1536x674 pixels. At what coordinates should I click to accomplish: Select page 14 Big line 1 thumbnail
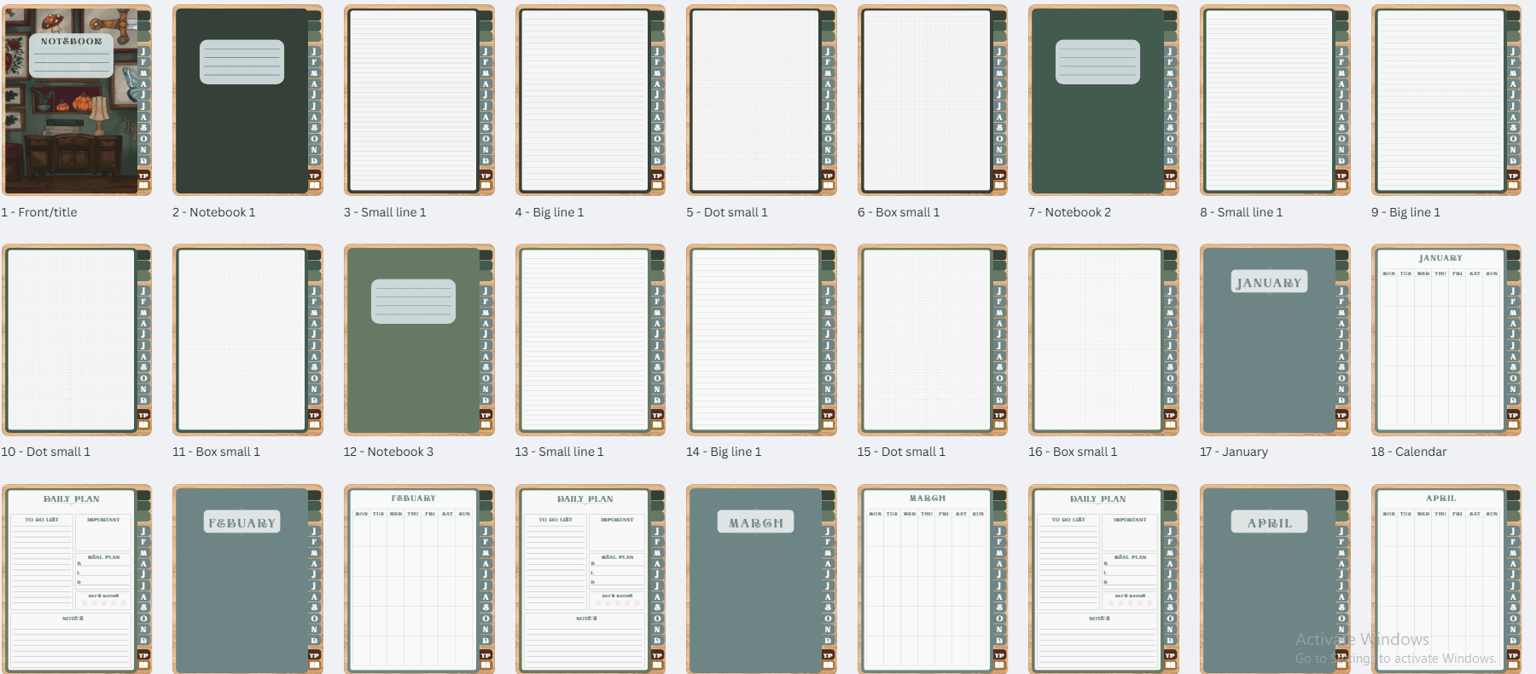(761, 340)
